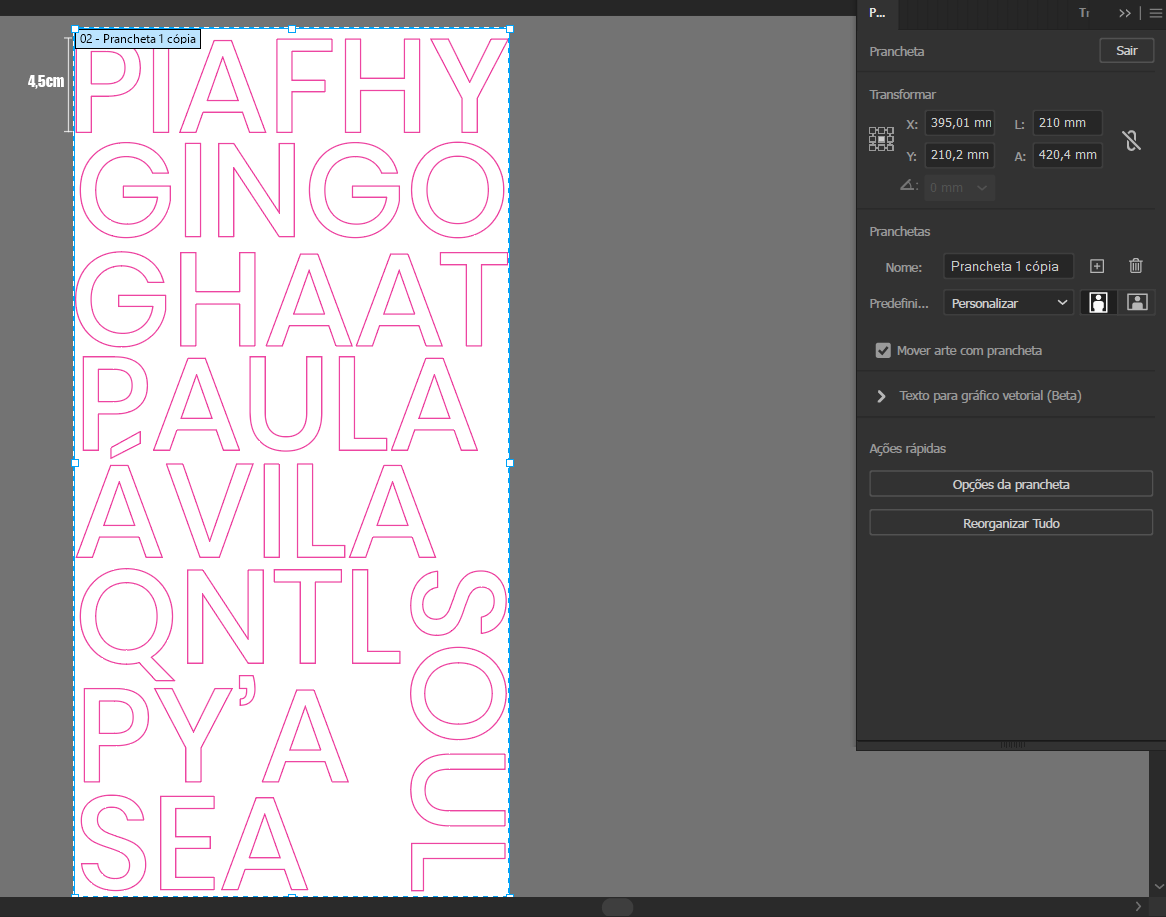This screenshot has width=1166, height=917.
Task: Click the double-arrow collapse panels icon
Action: [1125, 13]
